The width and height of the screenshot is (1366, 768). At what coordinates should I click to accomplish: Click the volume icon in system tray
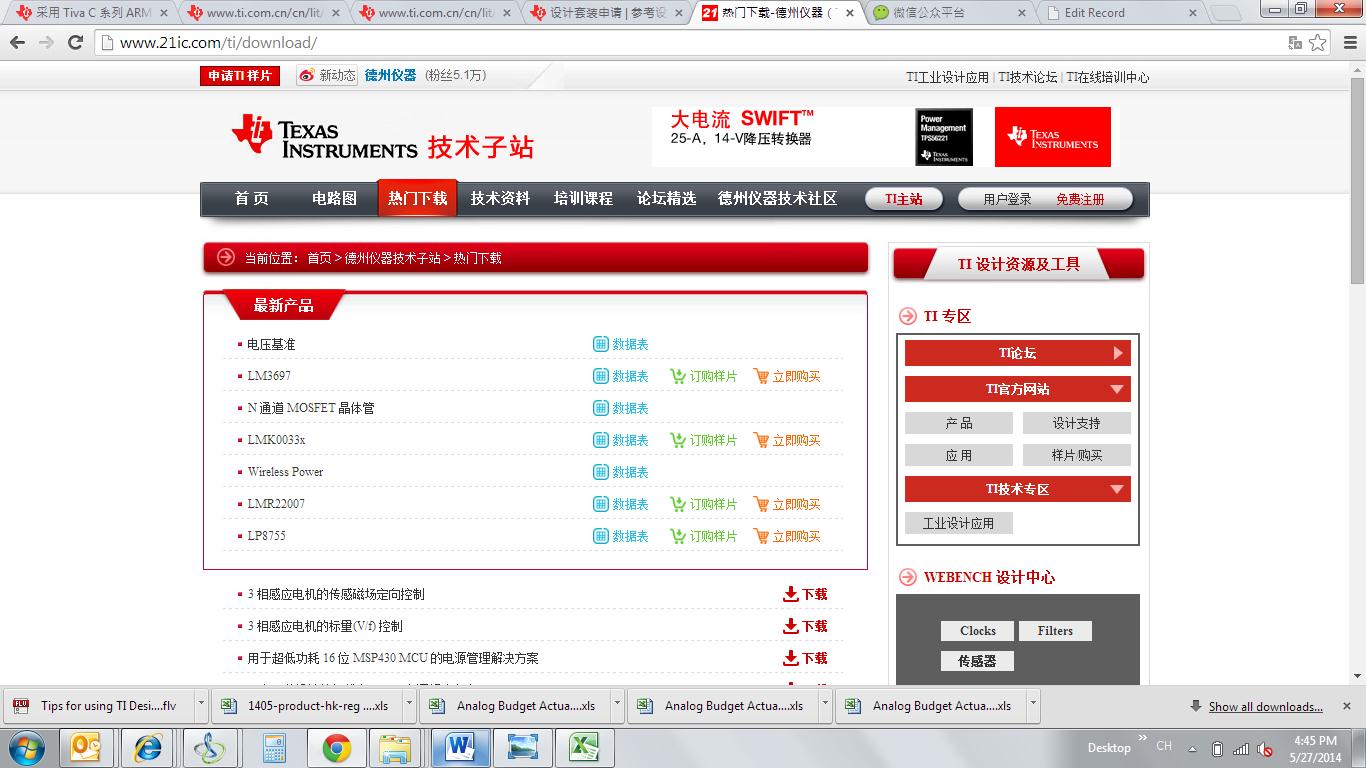(x=1264, y=748)
